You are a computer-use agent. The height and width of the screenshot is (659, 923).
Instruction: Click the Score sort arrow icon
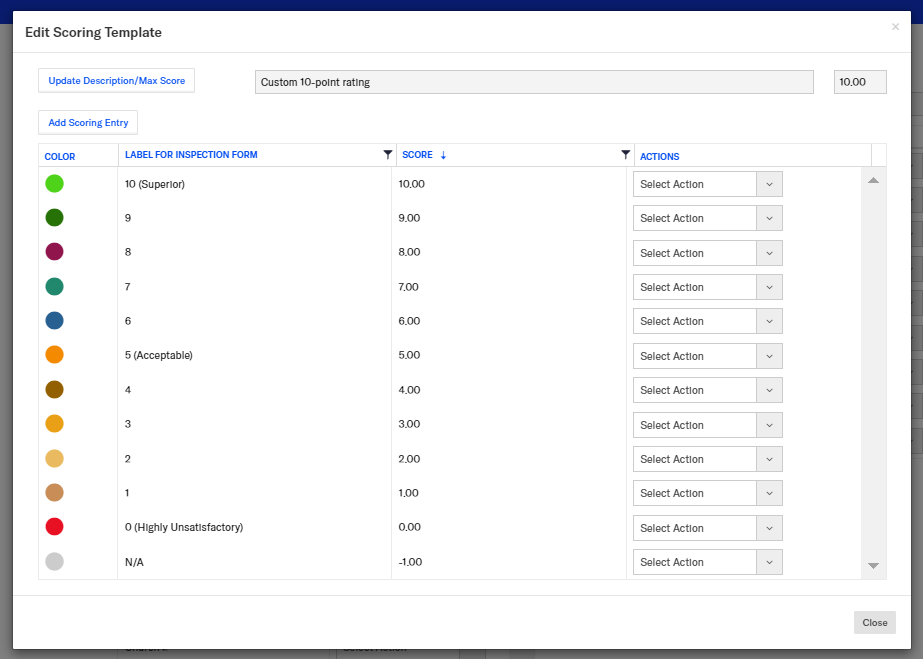point(443,155)
